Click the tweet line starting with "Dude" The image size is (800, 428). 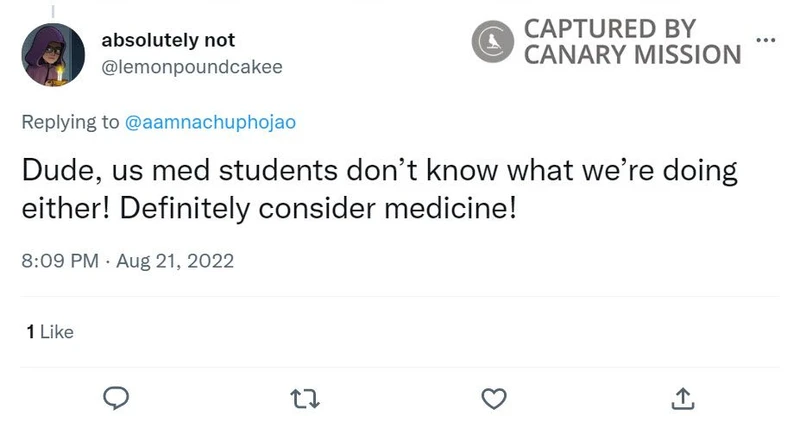pyautogui.click(x=378, y=171)
